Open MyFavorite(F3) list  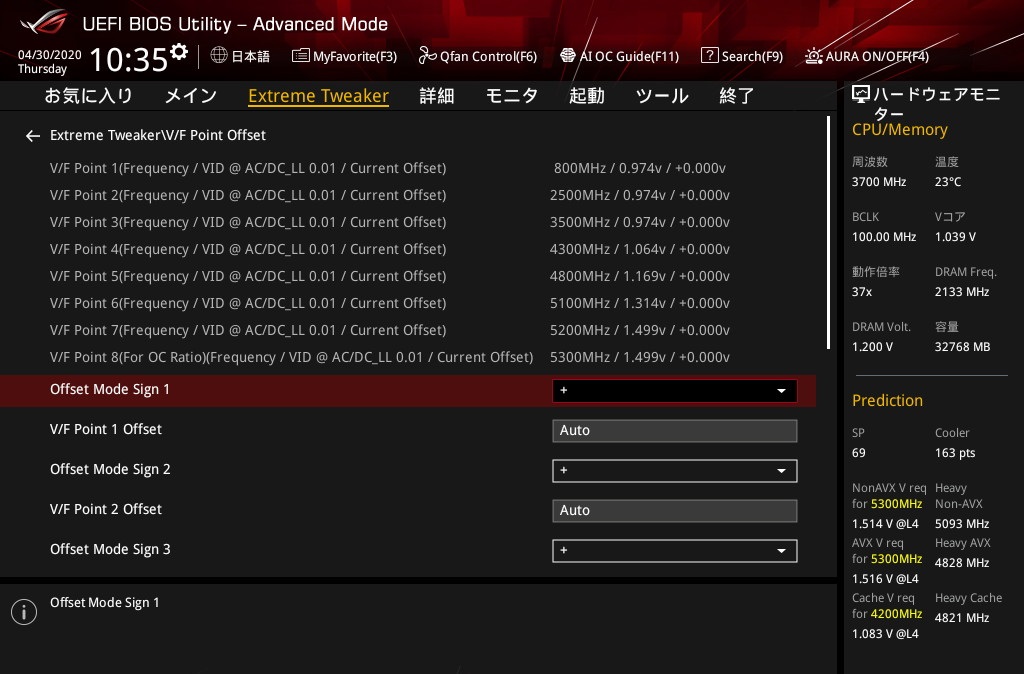pos(344,56)
